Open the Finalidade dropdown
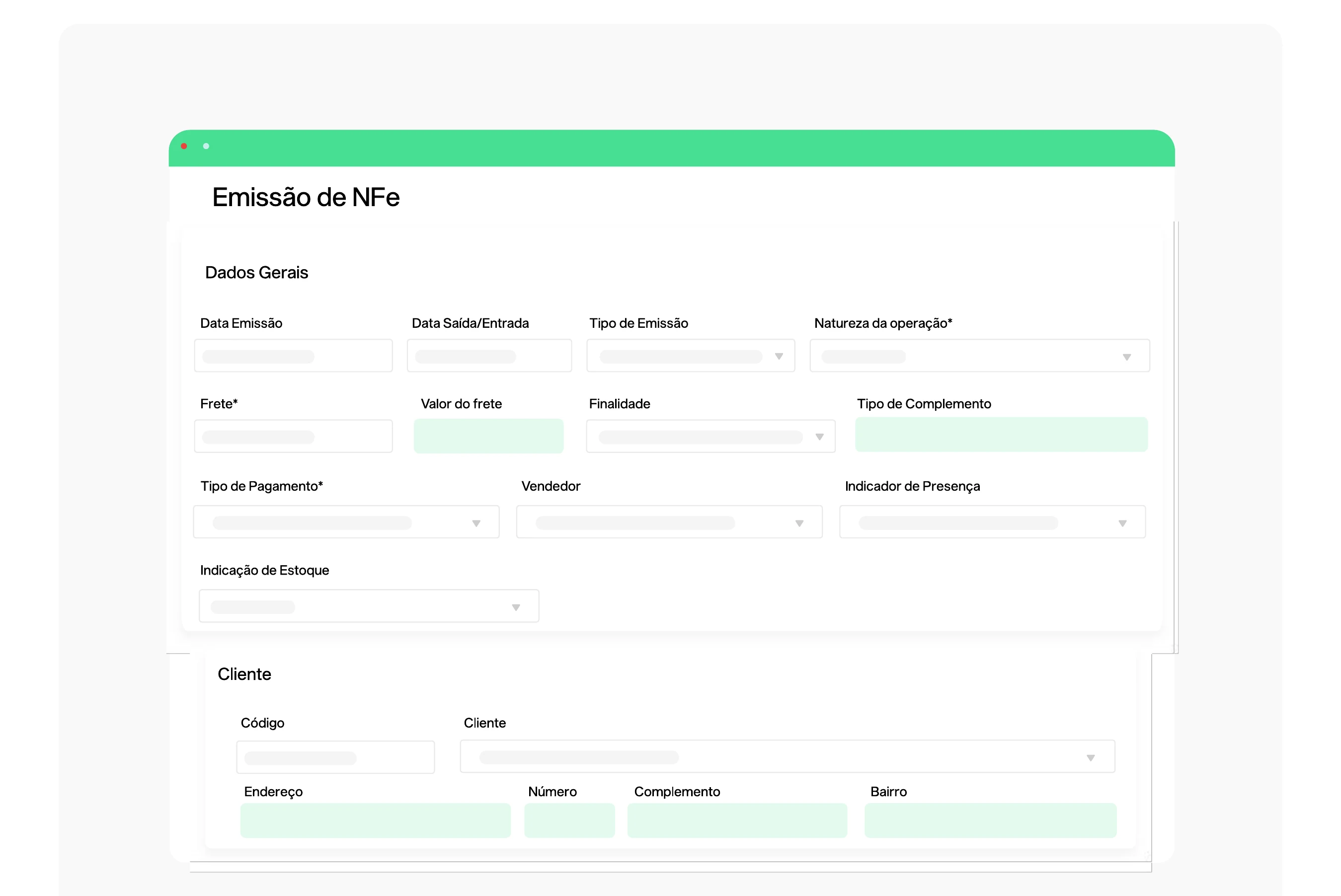The width and height of the screenshot is (1341, 896). 710,436
